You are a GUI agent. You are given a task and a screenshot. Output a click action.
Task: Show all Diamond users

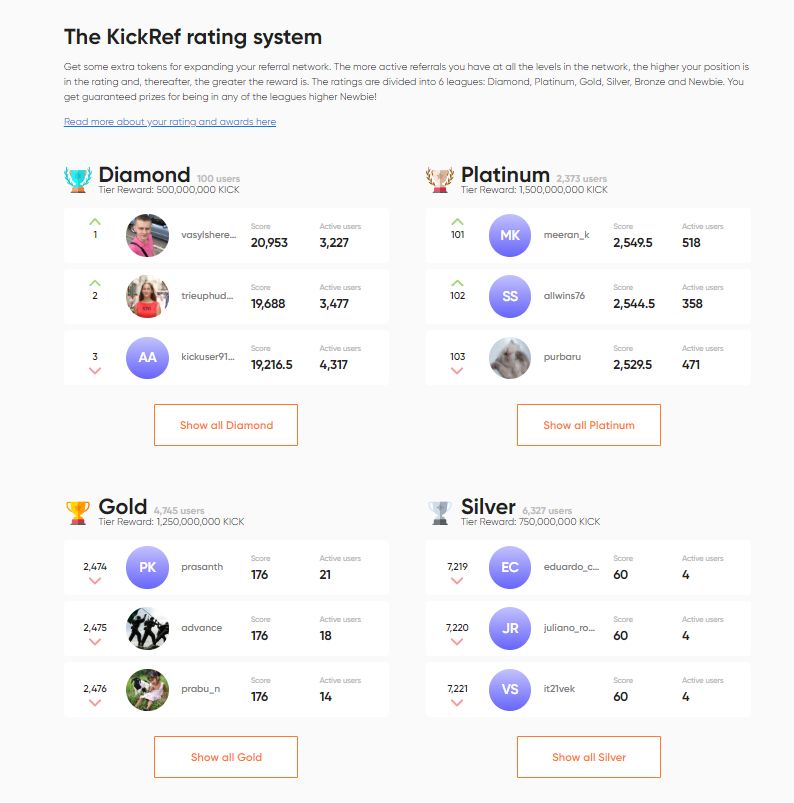click(x=226, y=425)
